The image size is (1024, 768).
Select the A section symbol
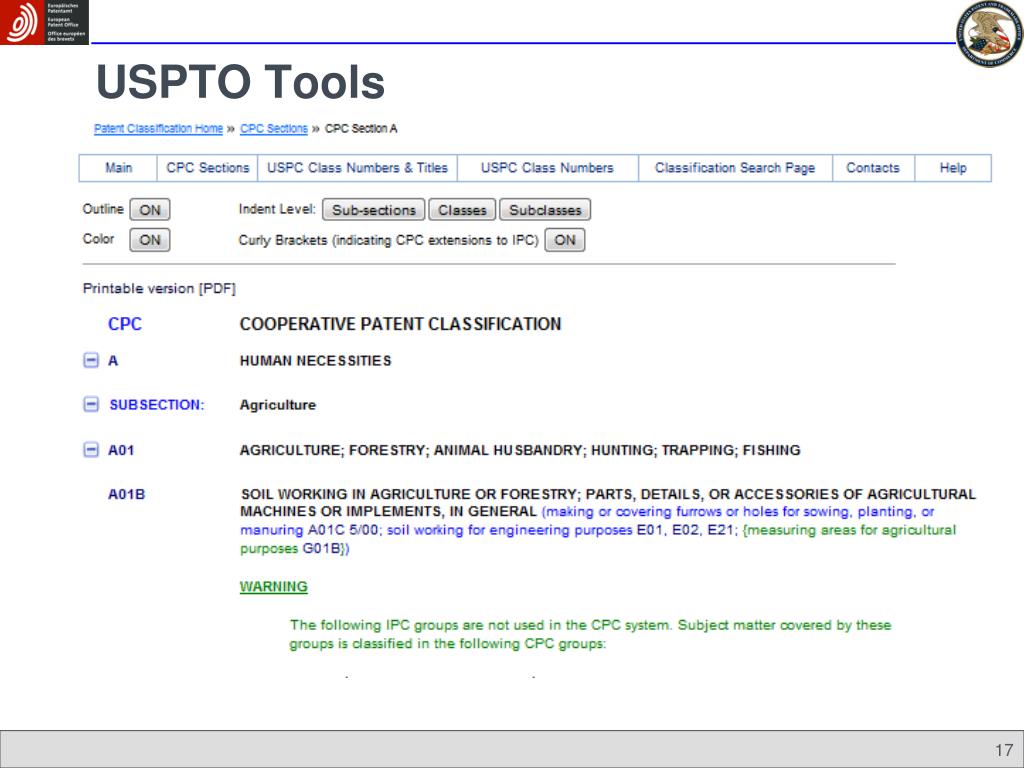(113, 360)
